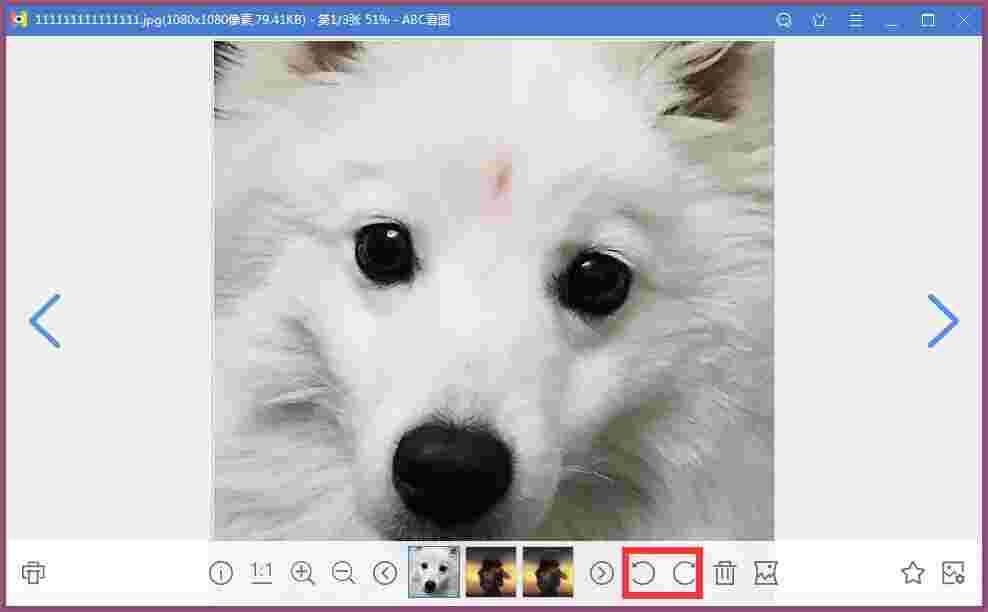Viewport: 988px width, 612px height.
Task: Zoom in on the dog photo
Action: (303, 573)
